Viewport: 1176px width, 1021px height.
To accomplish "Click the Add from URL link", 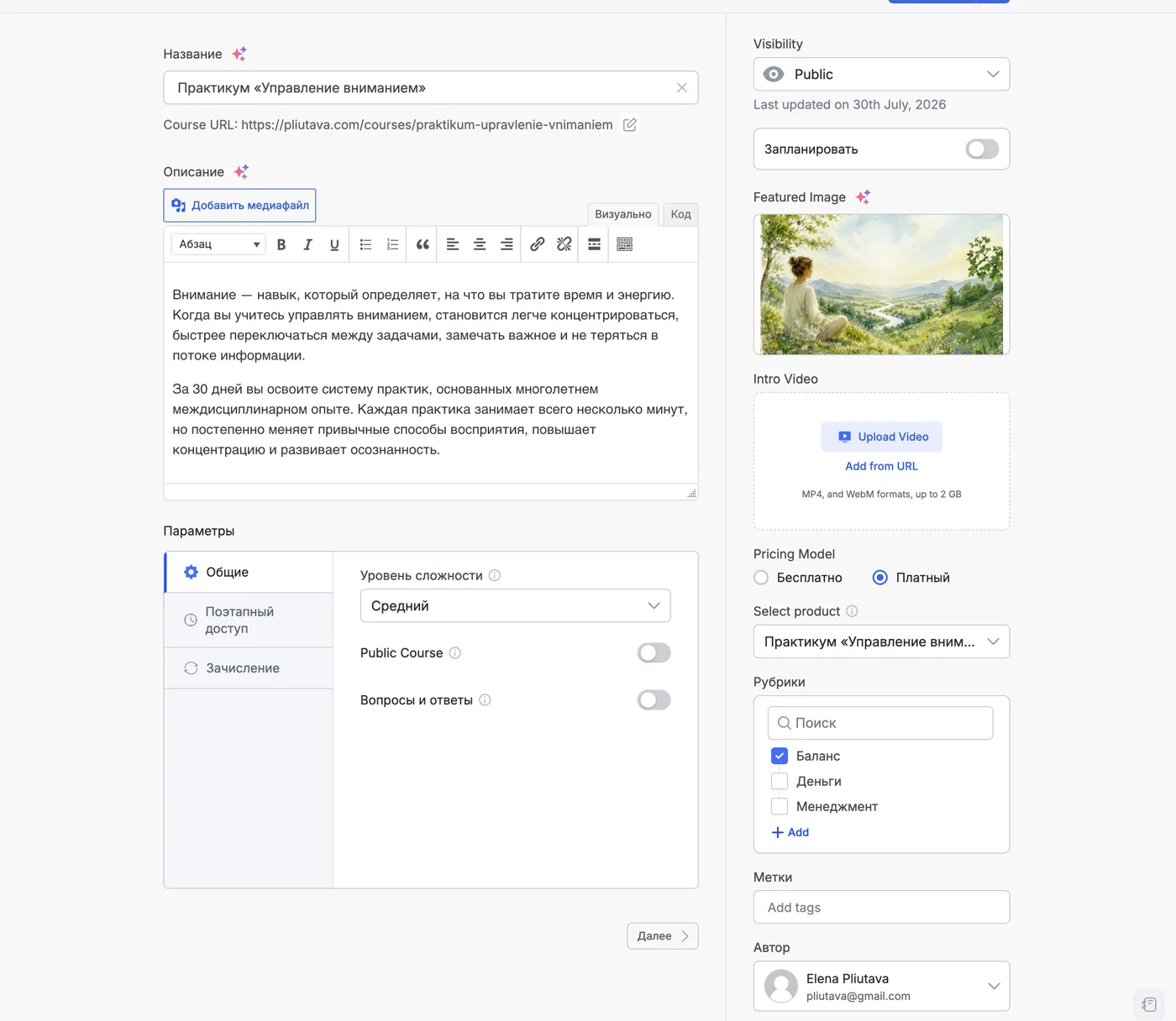I will 881,466.
